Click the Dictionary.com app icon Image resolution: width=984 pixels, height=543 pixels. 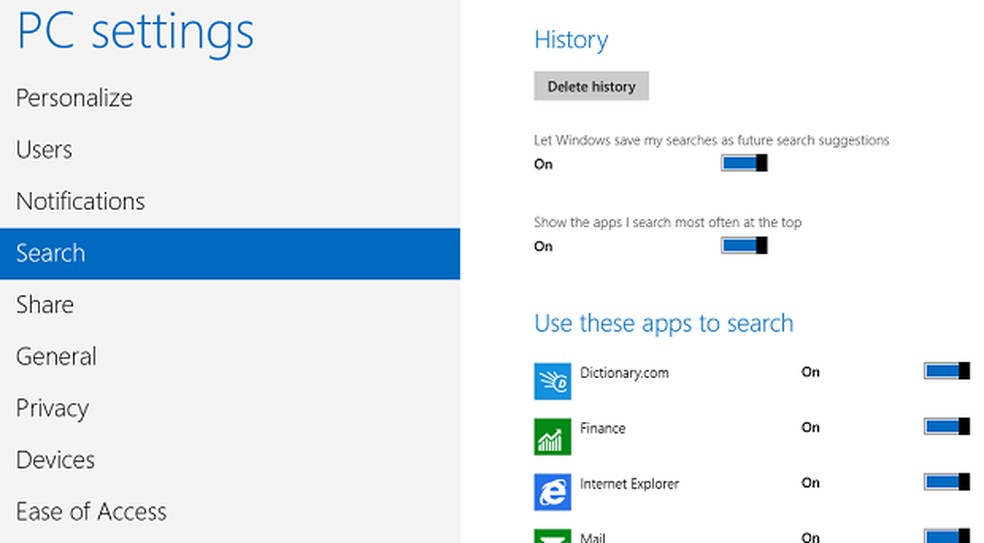(552, 381)
